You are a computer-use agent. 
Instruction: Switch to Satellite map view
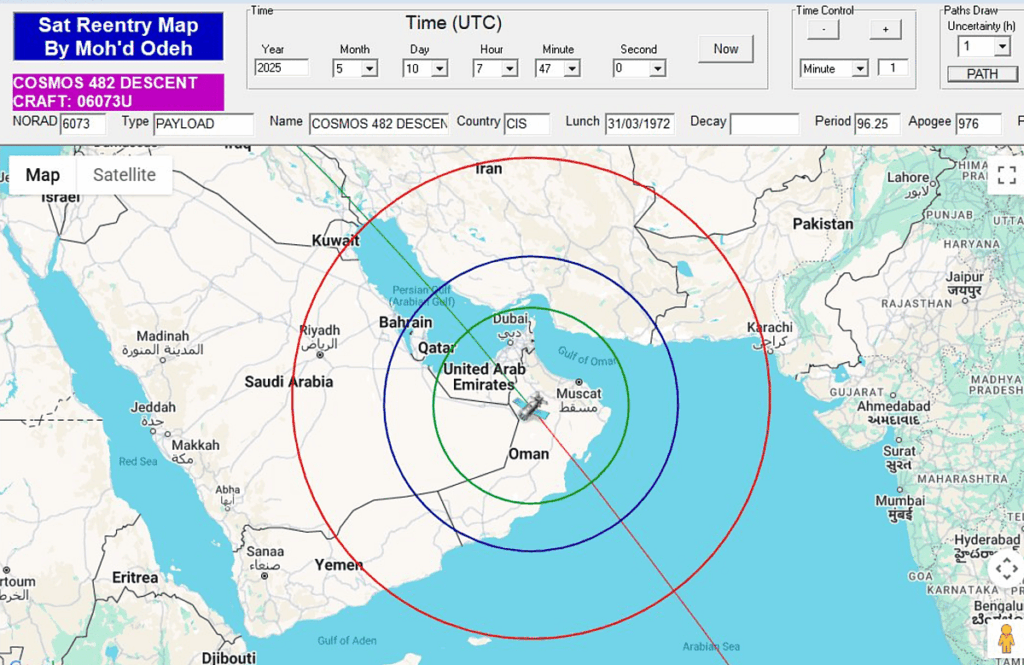tap(124, 175)
